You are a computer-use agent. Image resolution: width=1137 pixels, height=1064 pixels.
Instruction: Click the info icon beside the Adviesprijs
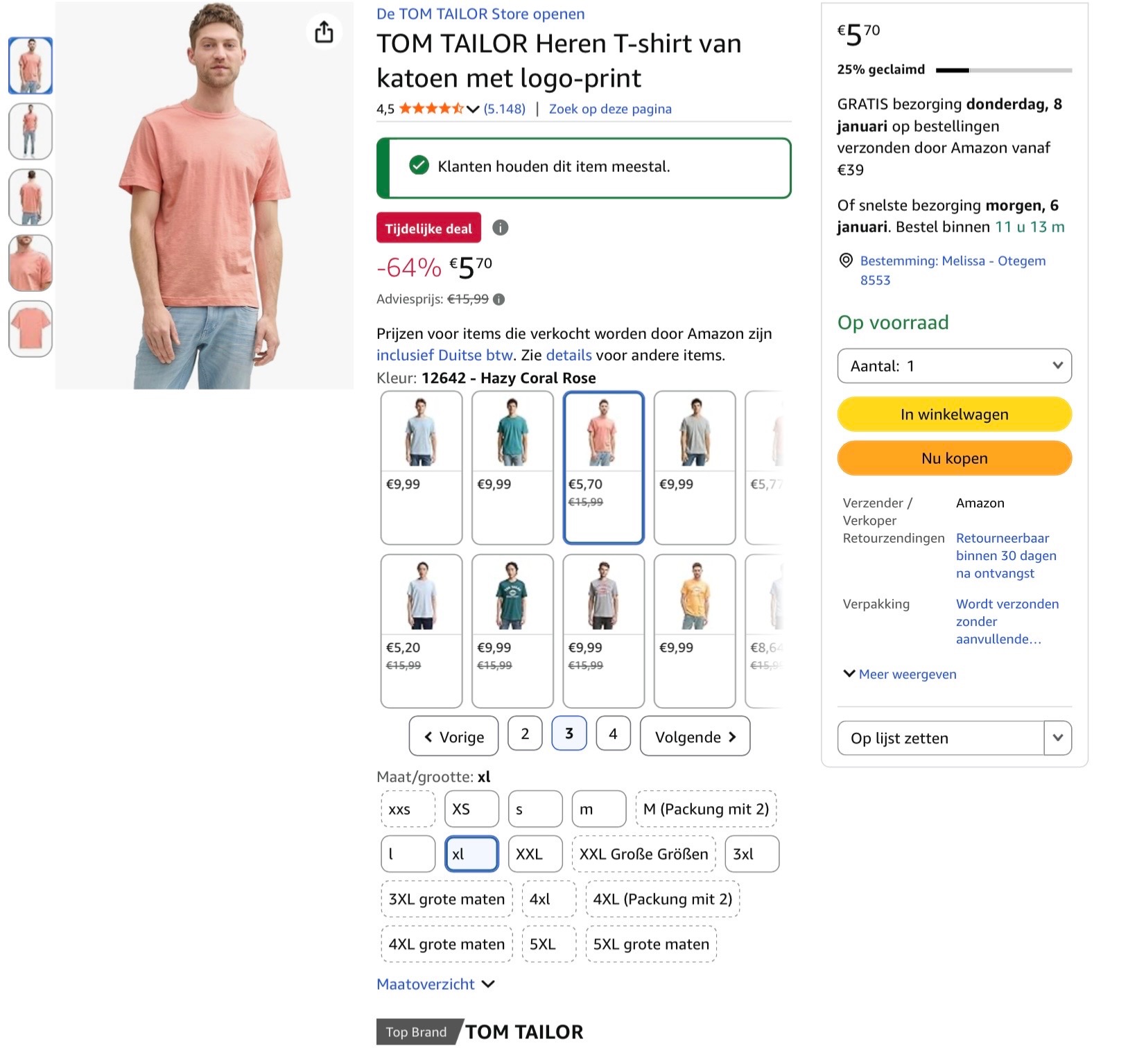point(499,299)
